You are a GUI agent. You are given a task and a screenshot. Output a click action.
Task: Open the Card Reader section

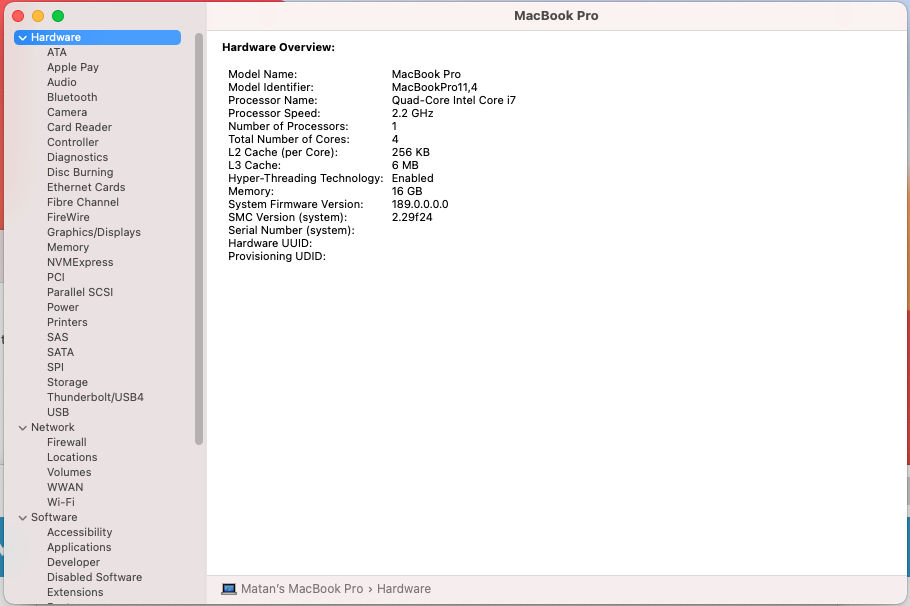pyautogui.click(x=80, y=127)
